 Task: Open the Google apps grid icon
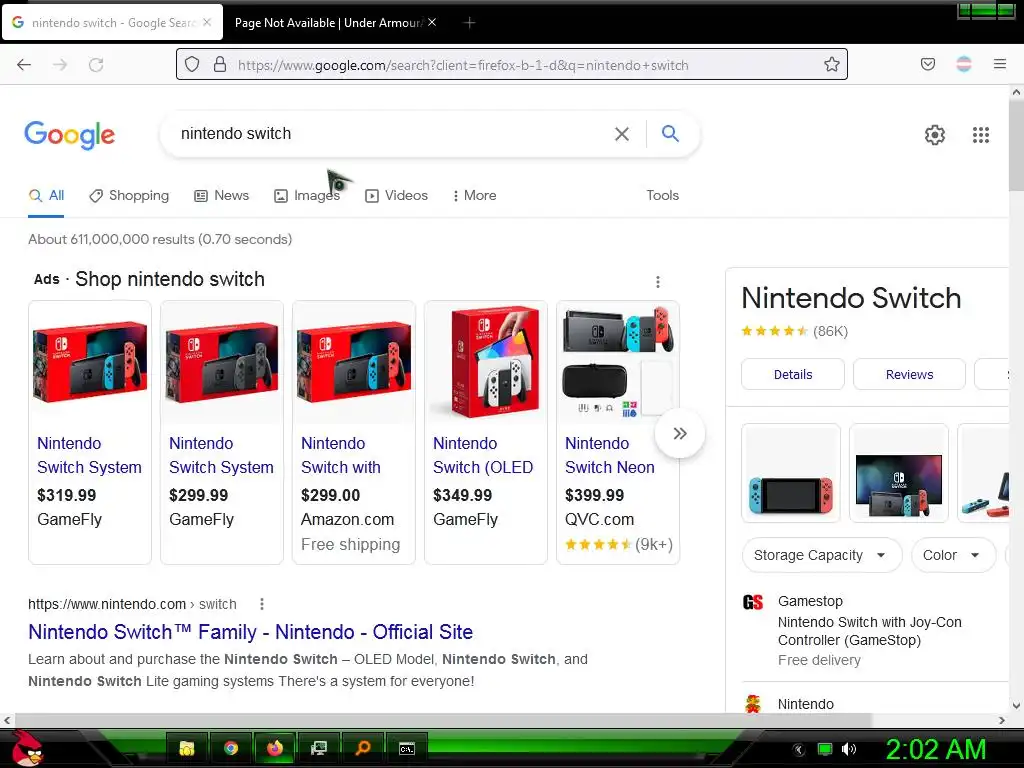(x=981, y=135)
